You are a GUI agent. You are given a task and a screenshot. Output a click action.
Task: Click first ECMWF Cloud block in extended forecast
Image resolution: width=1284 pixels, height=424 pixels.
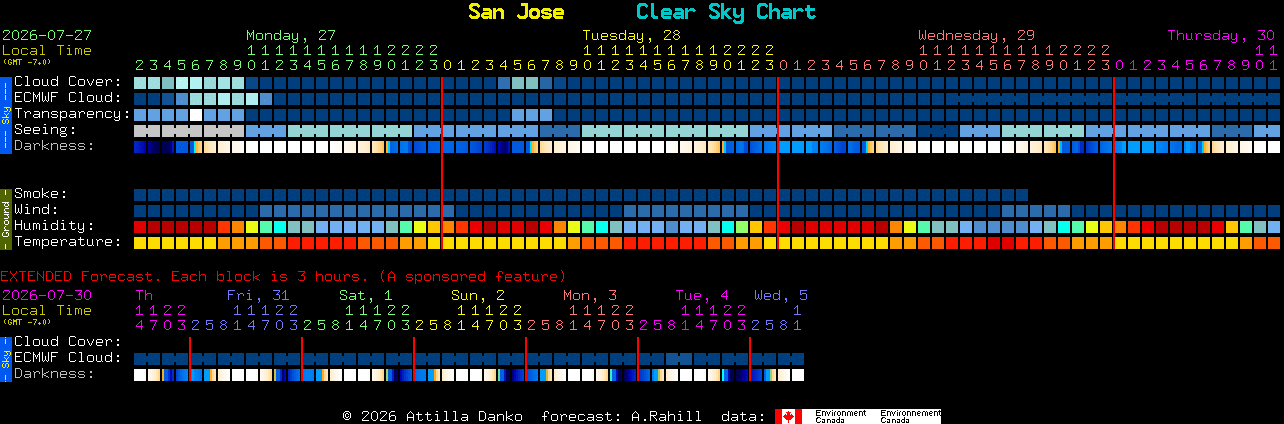tap(141, 358)
